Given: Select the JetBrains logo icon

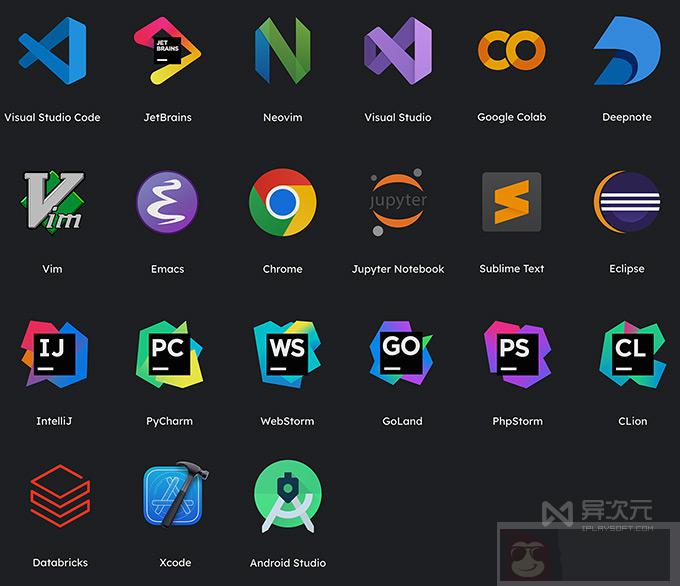Looking at the screenshot, I should [x=167, y=50].
